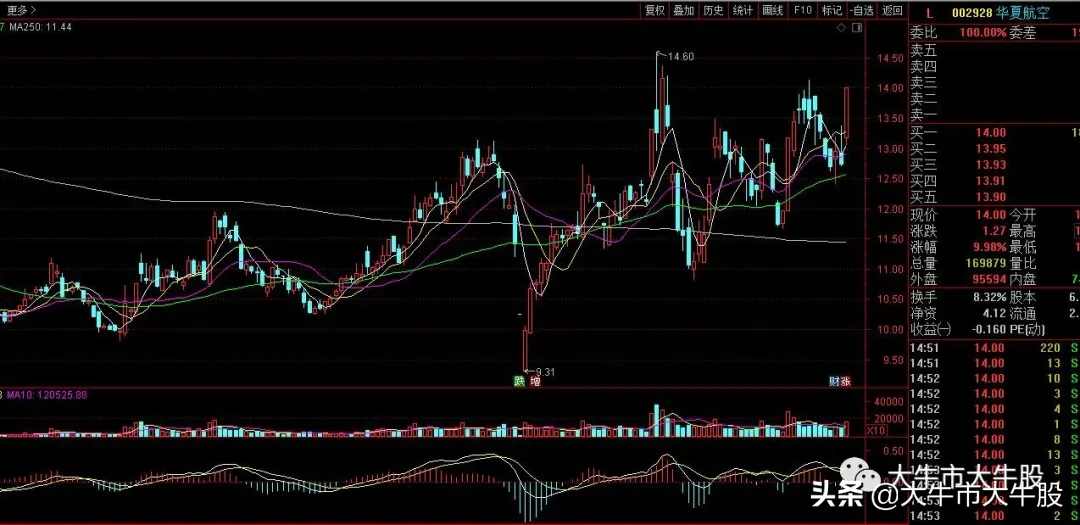Open the 更多 menu at top left
The width and height of the screenshot is (1080, 525).
[21, 10]
